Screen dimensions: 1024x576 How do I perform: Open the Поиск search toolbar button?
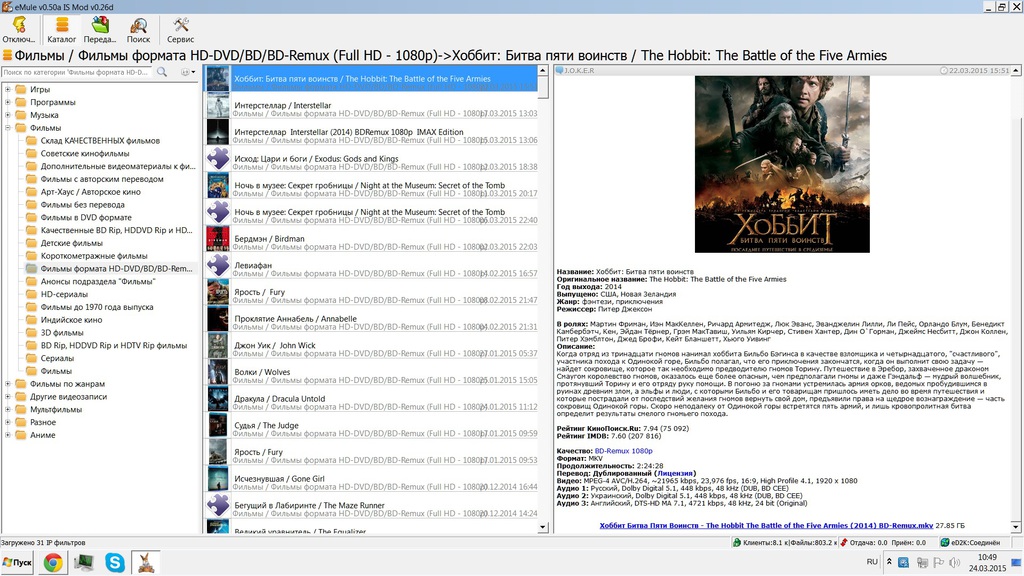tap(138, 30)
